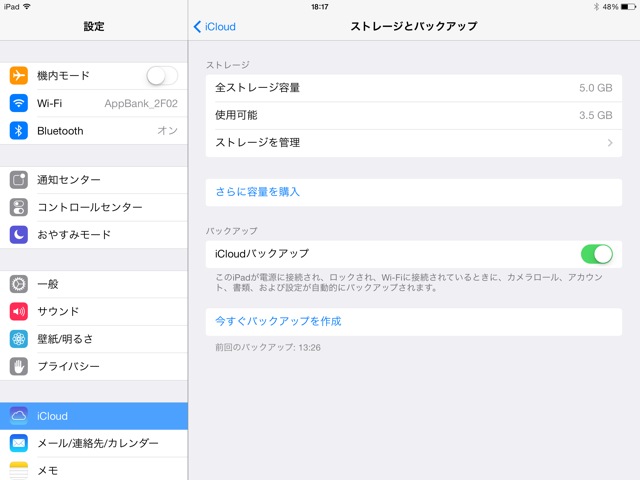Image resolution: width=640 pixels, height=480 pixels.
Task: Tap 前回のバックアップ: 13:26 text
Action: (268, 347)
